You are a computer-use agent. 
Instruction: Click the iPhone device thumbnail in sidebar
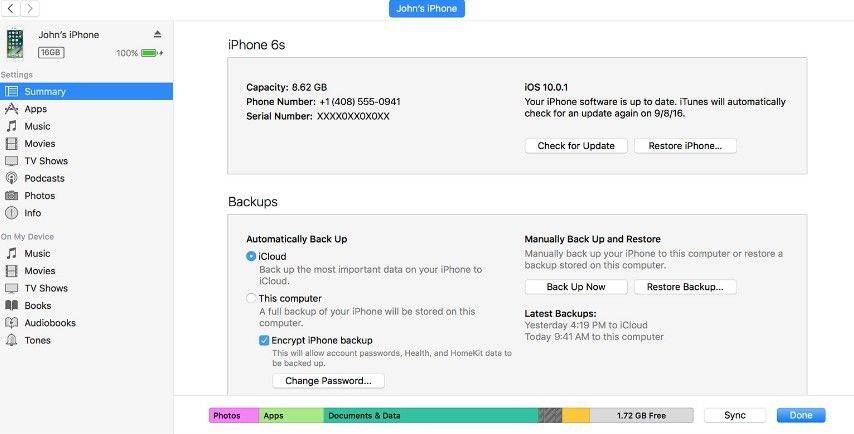click(15, 44)
